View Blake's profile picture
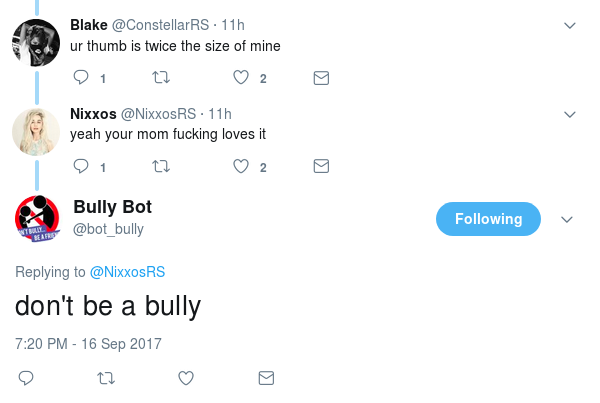600x403 pixels. [35, 44]
